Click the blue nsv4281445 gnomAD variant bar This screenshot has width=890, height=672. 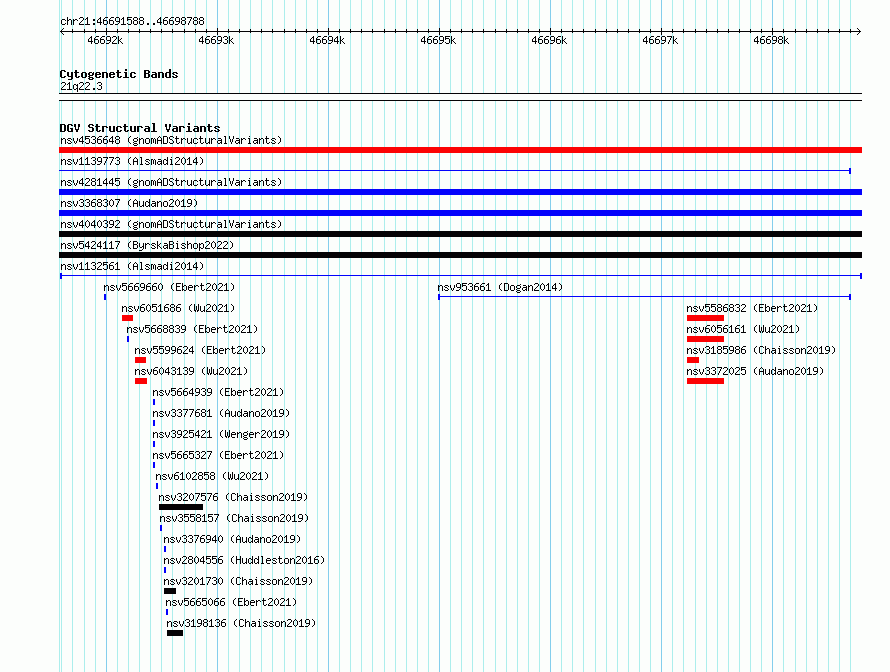(460, 192)
